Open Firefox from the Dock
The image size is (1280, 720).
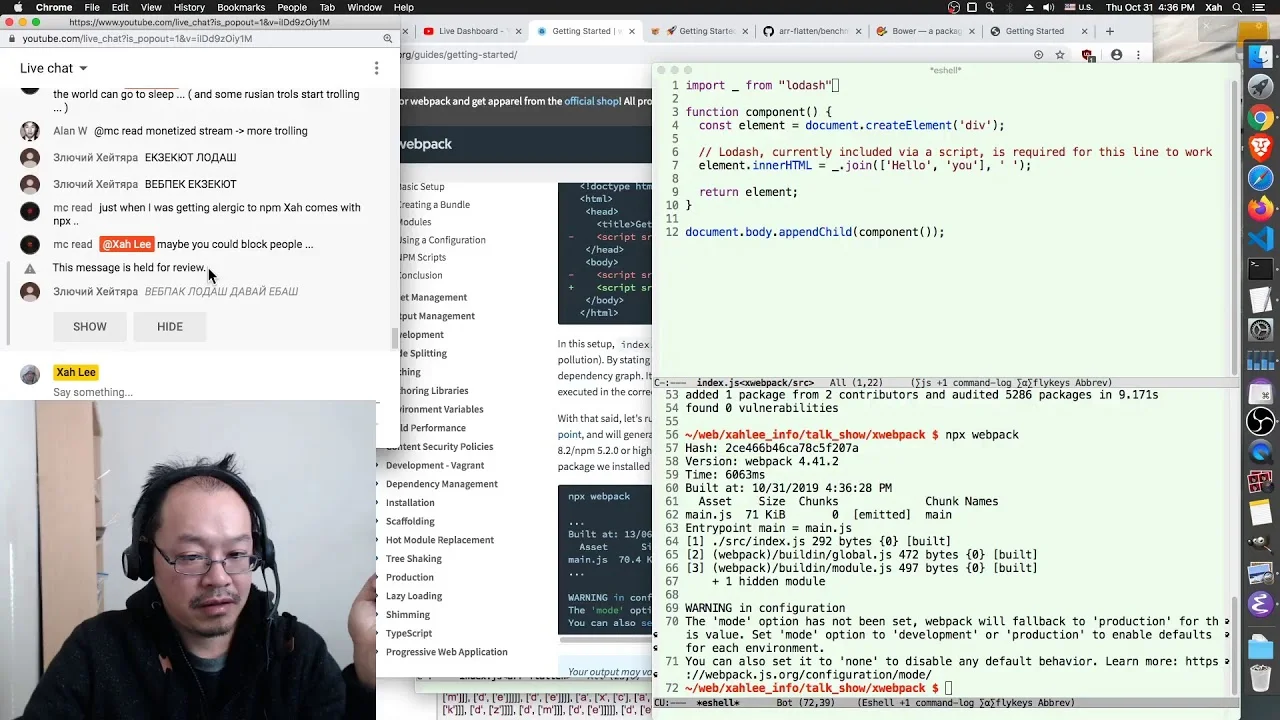coord(1261,208)
